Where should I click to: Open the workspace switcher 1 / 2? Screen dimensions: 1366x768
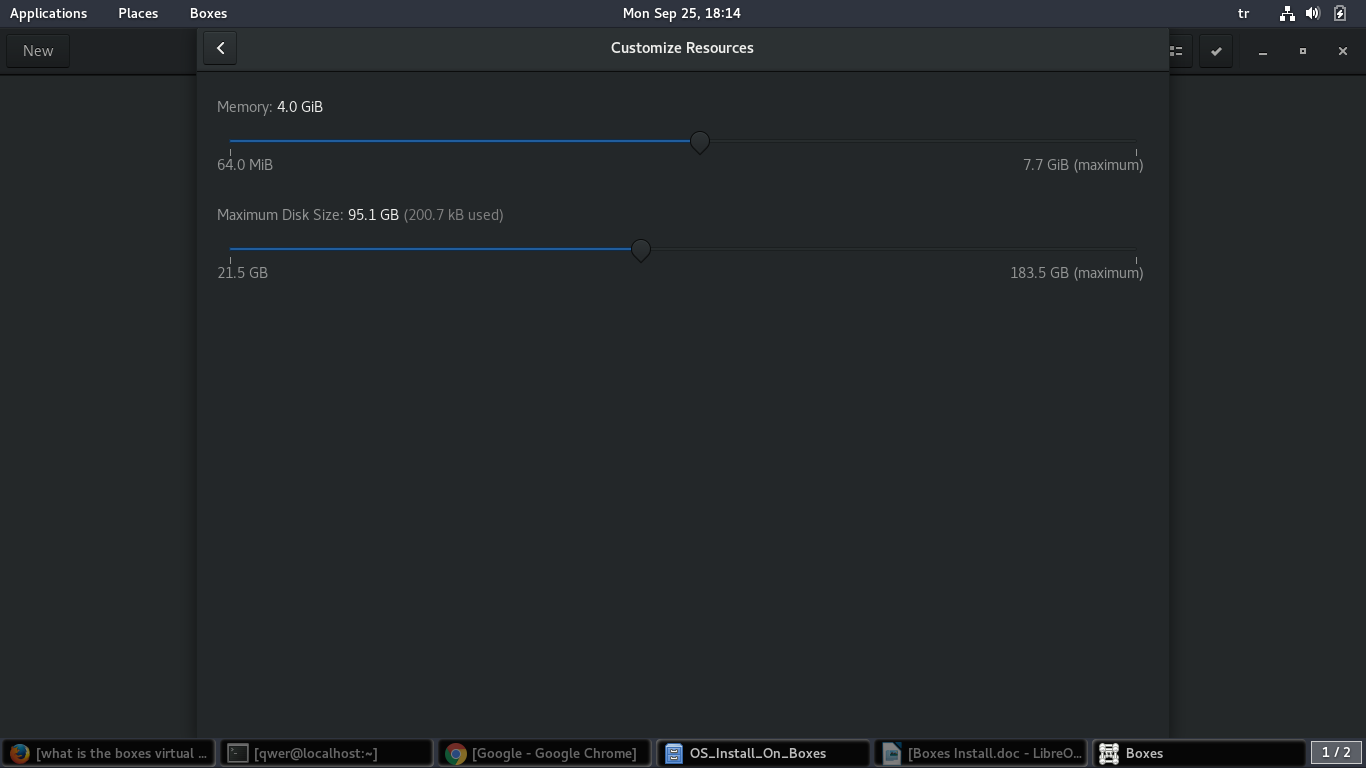click(x=1336, y=752)
